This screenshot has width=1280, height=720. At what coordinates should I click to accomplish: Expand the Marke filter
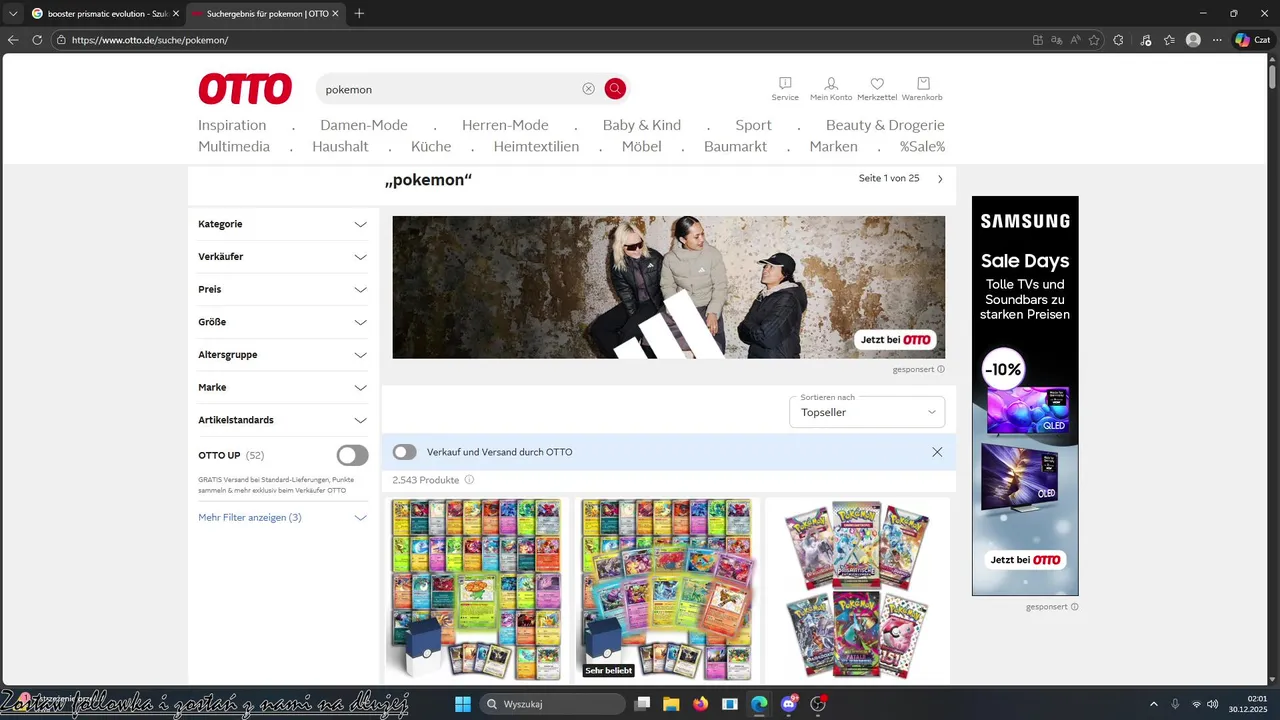coord(283,387)
